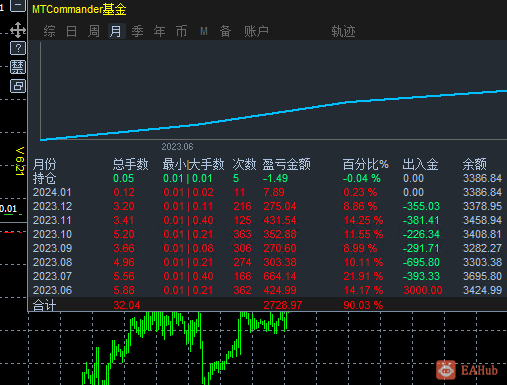Click the MTCommander基金 title
The height and width of the screenshot is (385, 507).
(x=79, y=9)
